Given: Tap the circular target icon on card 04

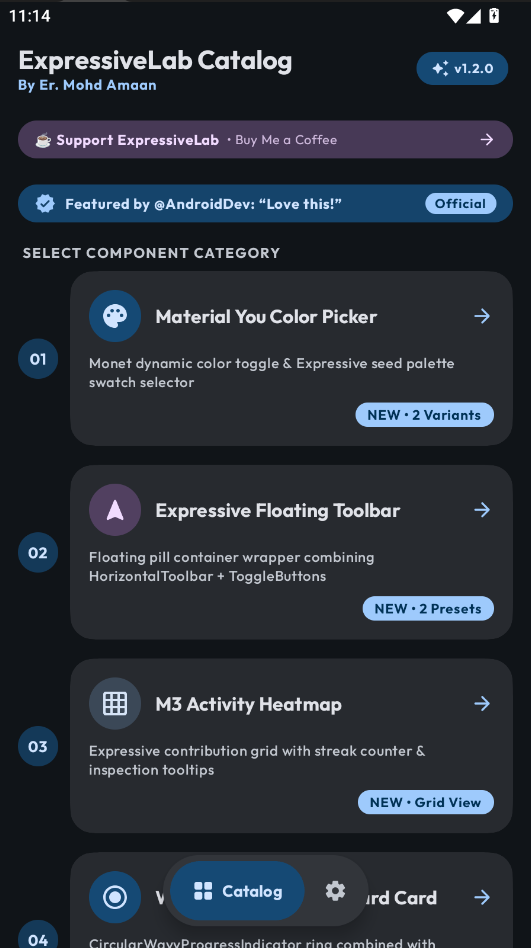Looking at the screenshot, I should [x=115, y=897].
